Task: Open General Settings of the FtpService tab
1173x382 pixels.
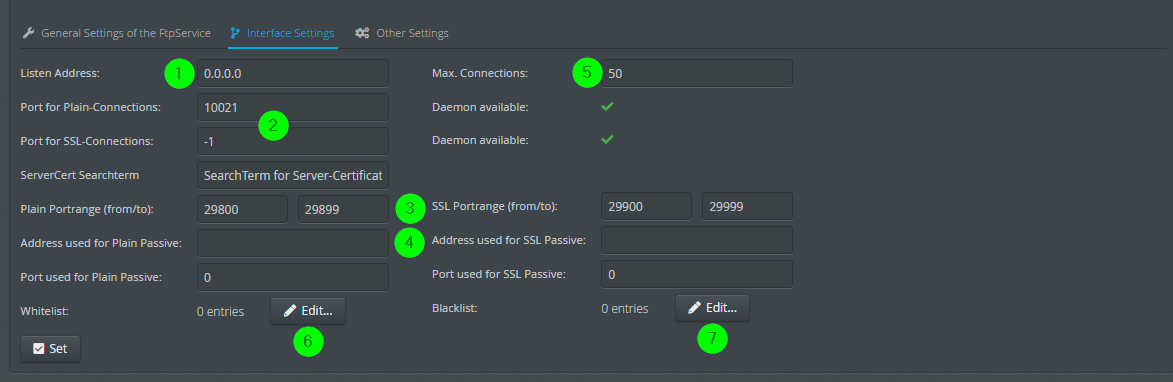Action: coord(117,33)
